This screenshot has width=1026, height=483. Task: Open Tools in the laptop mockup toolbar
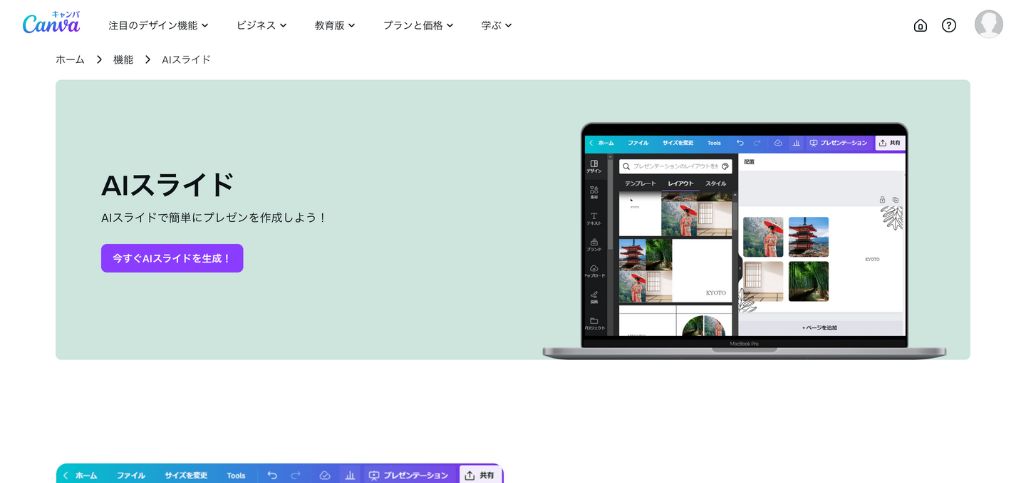point(714,143)
